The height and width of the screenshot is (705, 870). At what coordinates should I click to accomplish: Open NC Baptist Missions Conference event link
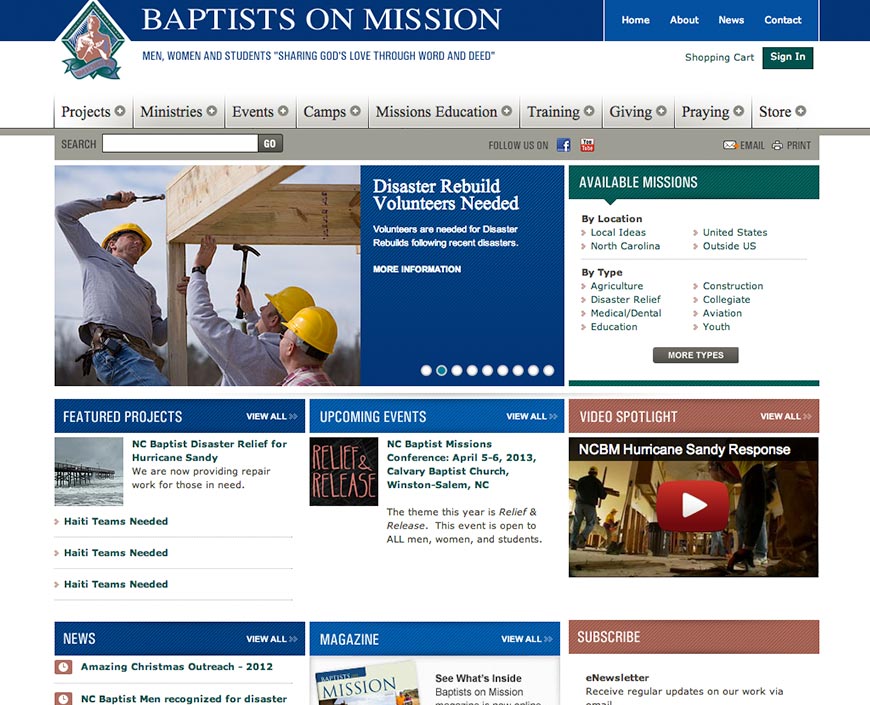coord(462,464)
